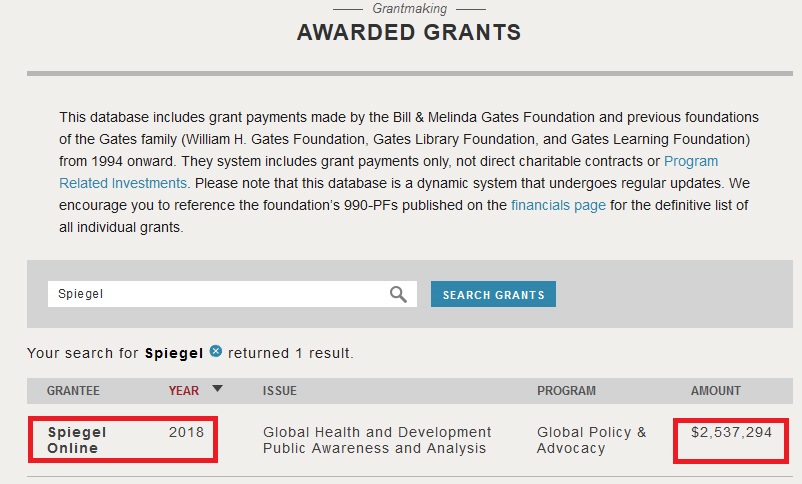Sort by the Amount column header
The width and height of the screenshot is (802, 484).
coord(716,391)
